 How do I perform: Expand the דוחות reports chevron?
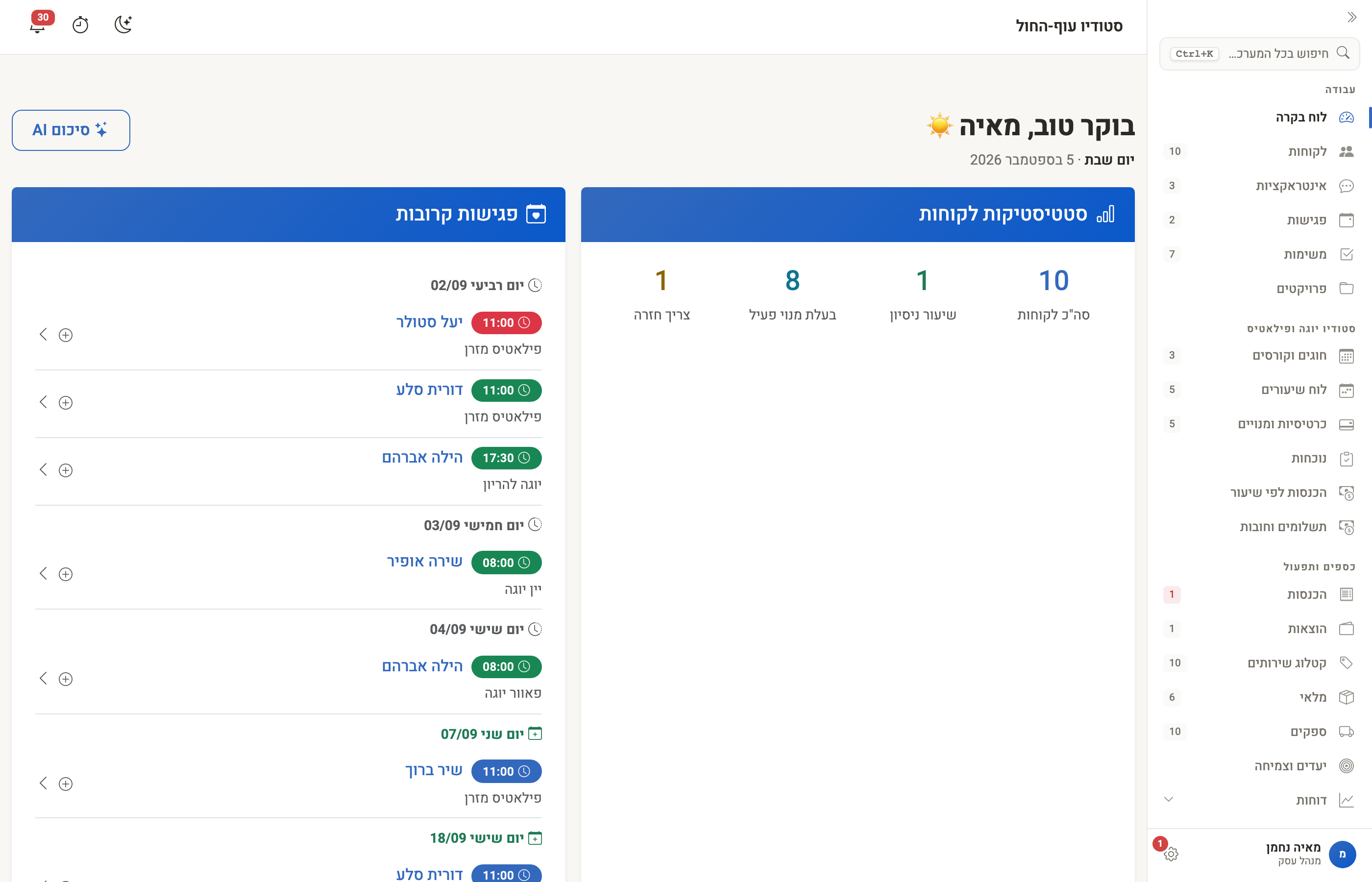click(x=1169, y=800)
